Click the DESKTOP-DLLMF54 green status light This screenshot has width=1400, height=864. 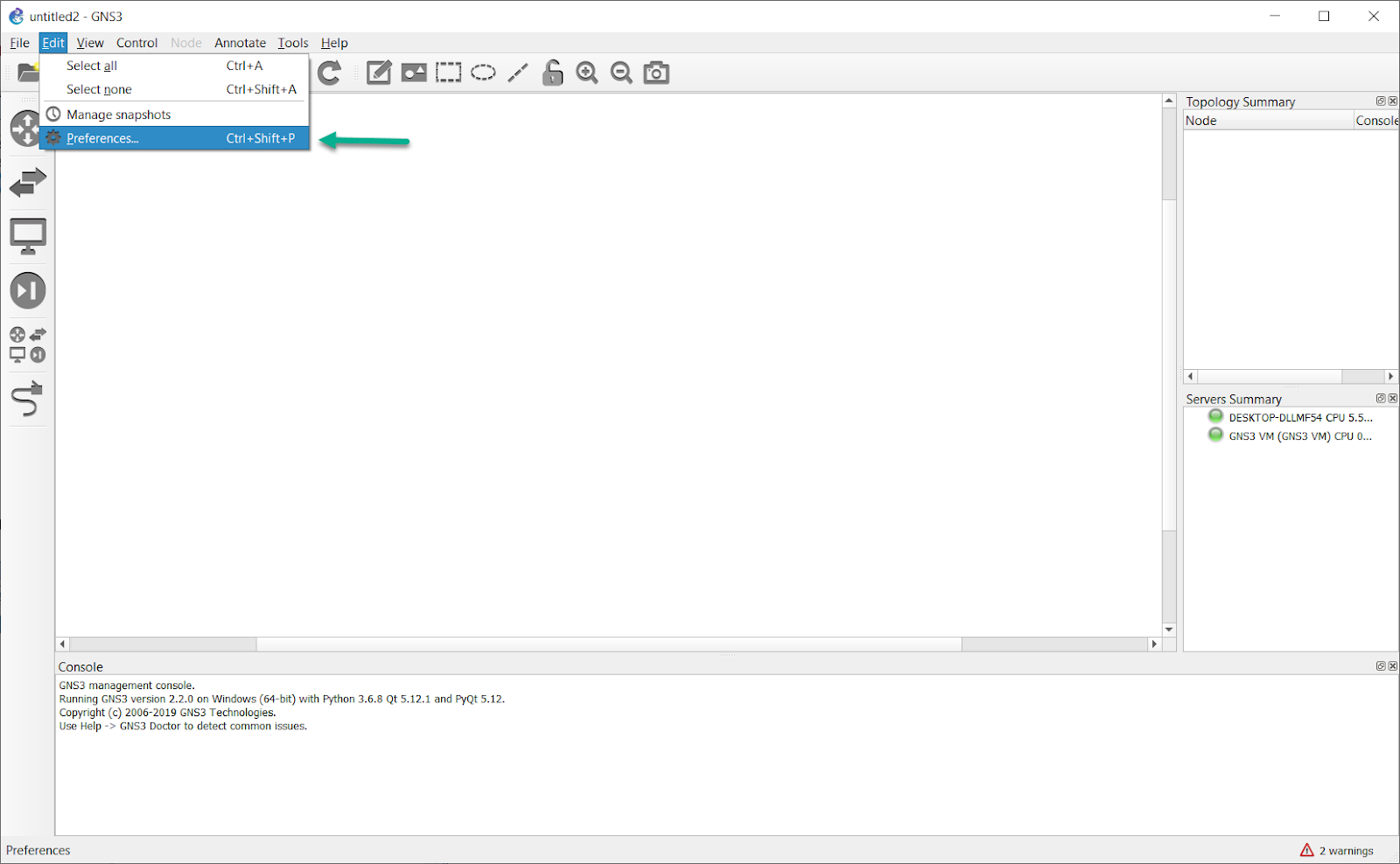pos(1215,416)
